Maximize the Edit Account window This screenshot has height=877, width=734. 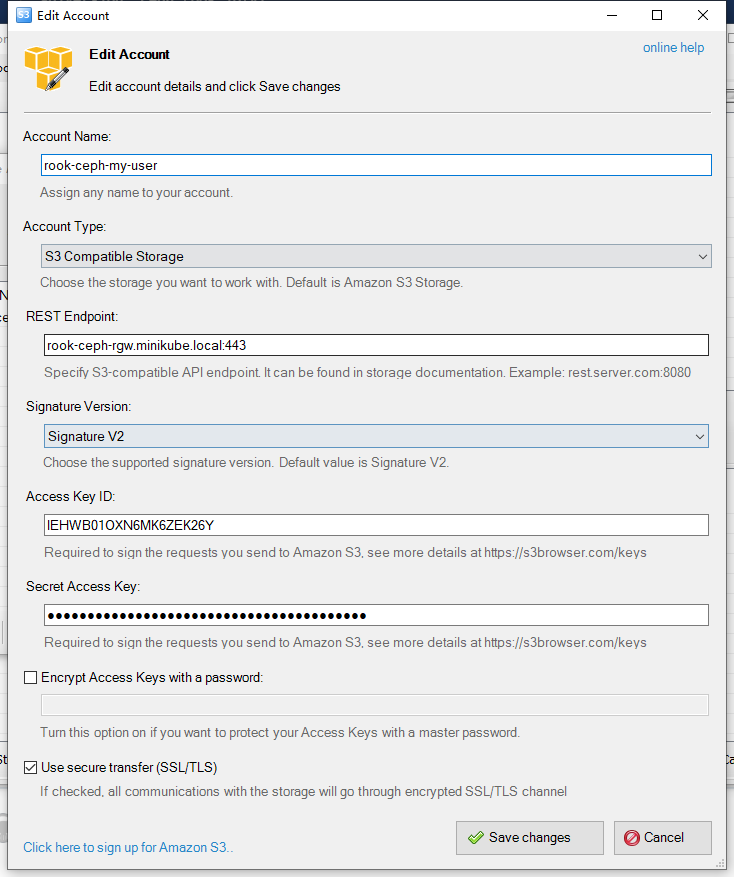(x=657, y=15)
